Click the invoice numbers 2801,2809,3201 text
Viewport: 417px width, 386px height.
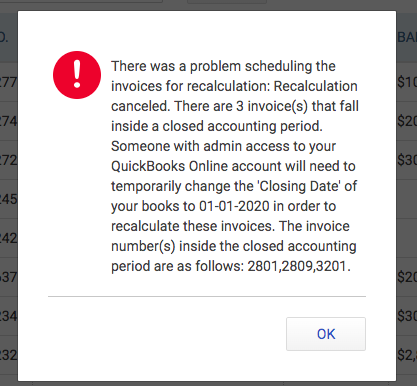click(x=298, y=266)
